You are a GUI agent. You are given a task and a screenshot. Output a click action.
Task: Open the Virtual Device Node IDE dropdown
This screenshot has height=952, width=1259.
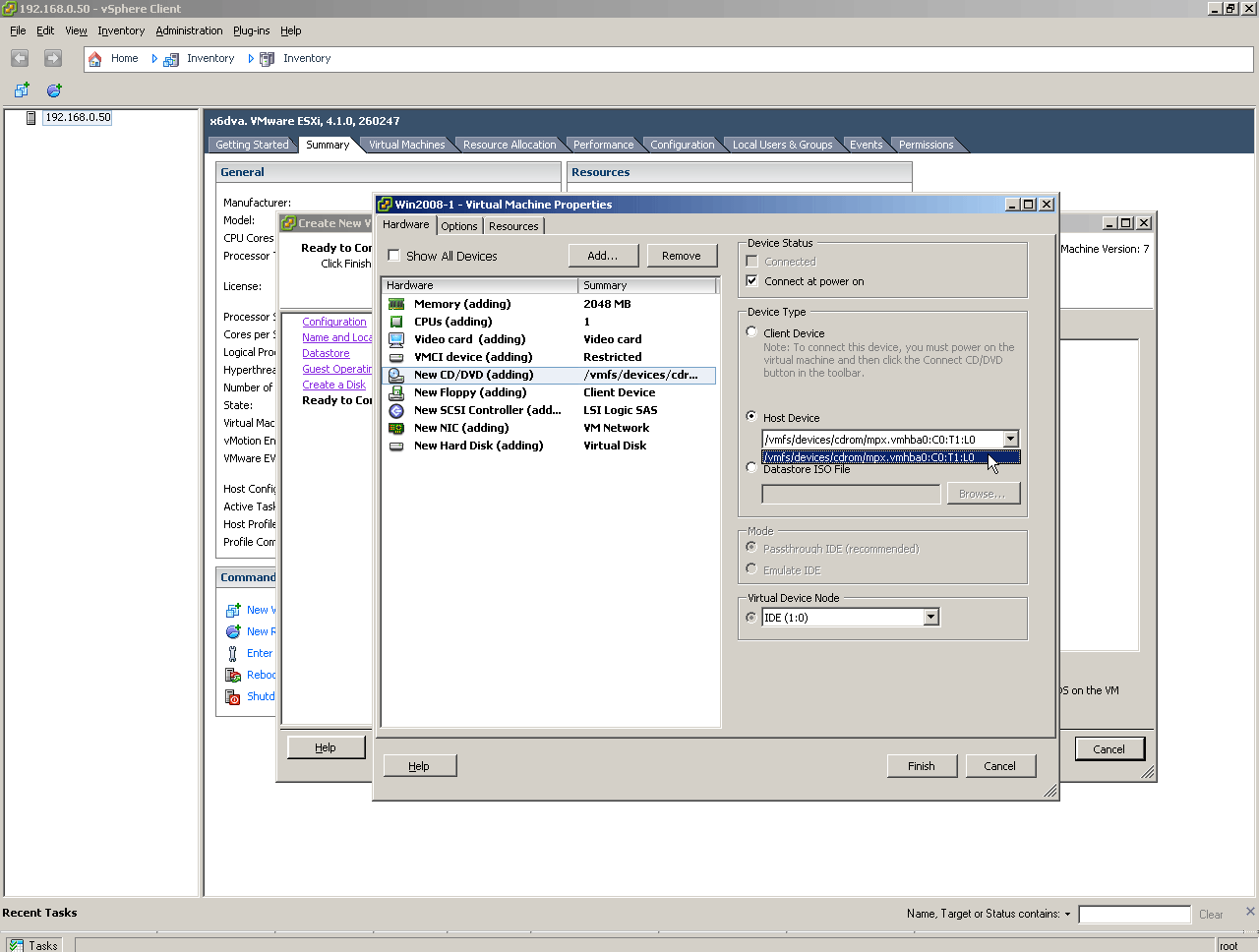(x=930, y=618)
